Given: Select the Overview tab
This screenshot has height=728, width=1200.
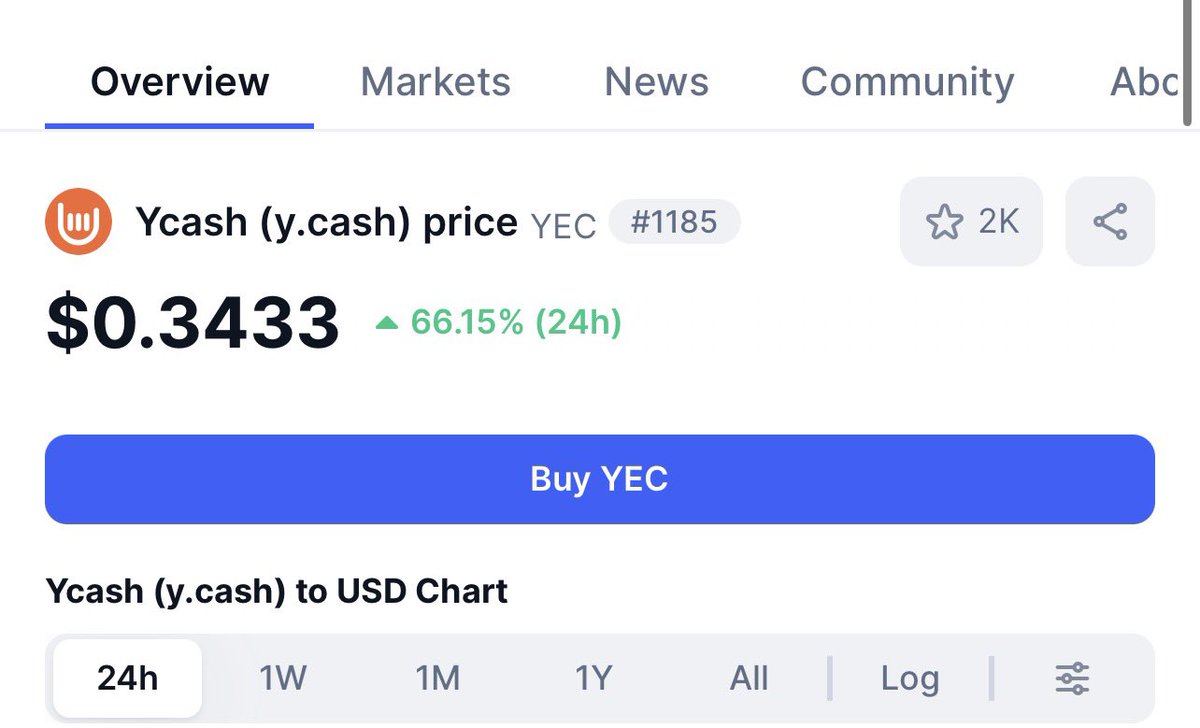Looking at the screenshot, I should click(x=180, y=82).
